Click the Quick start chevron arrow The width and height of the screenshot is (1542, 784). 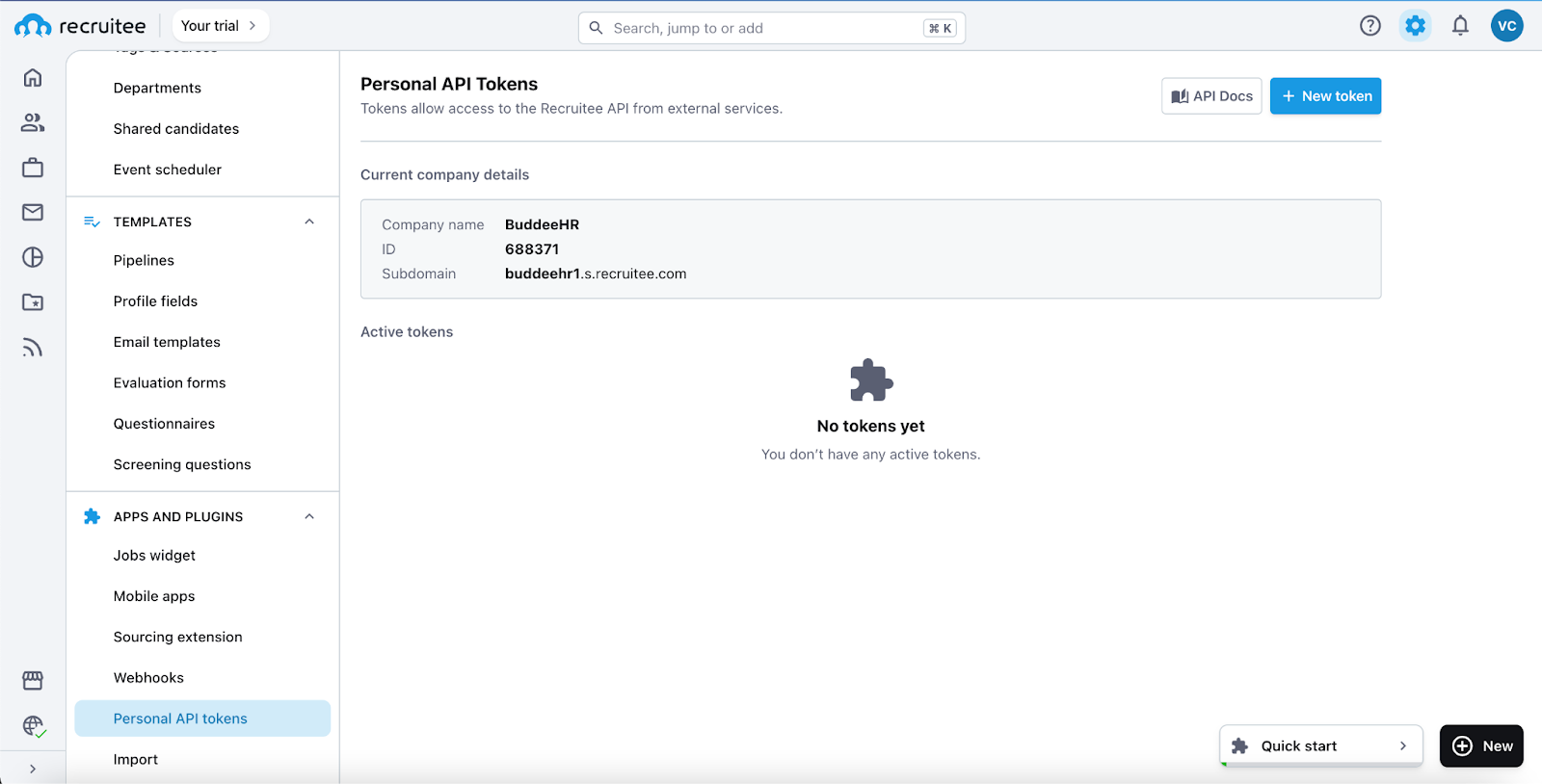[x=1403, y=745]
